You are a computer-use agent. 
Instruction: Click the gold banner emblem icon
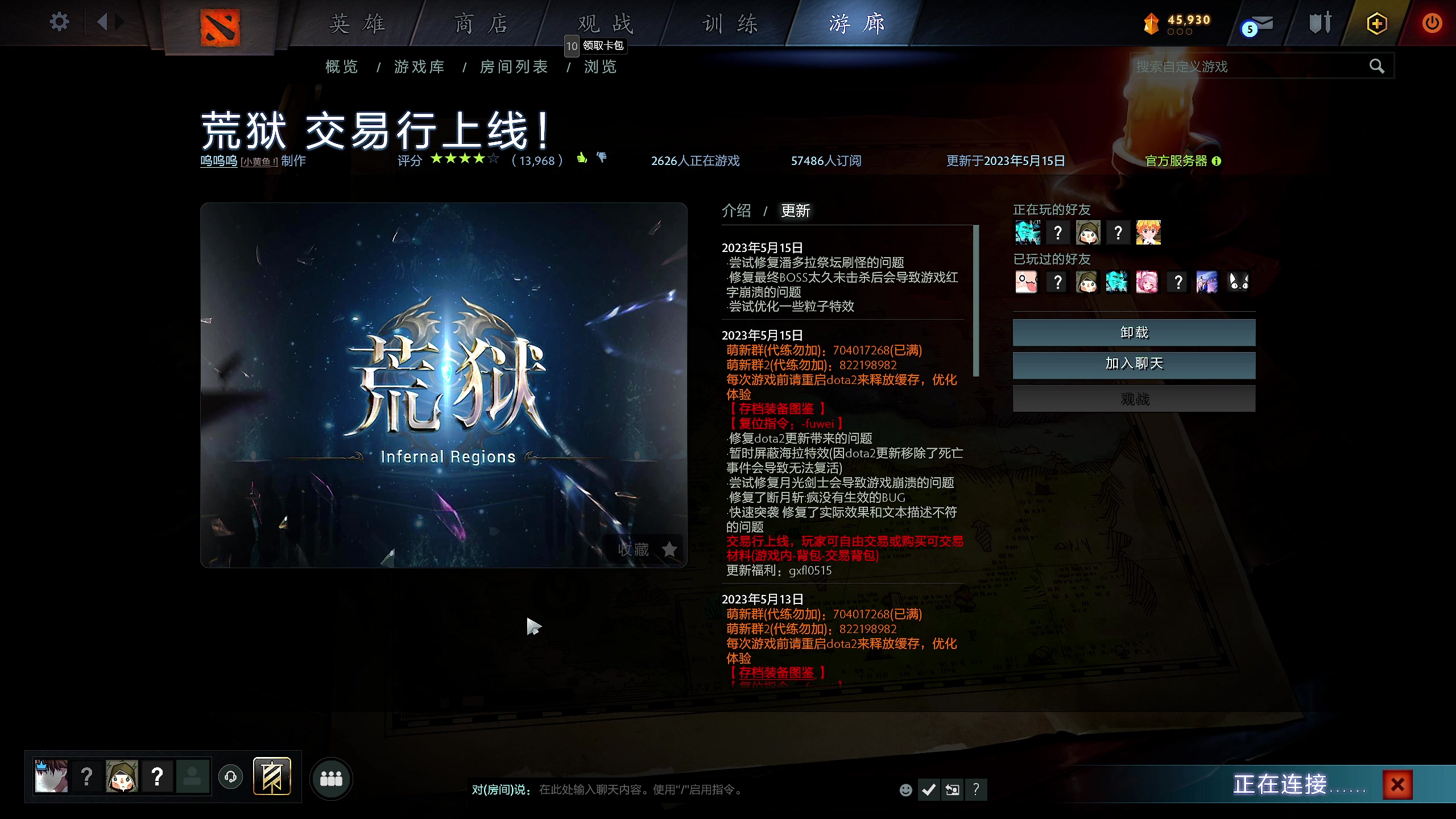[x=272, y=776]
